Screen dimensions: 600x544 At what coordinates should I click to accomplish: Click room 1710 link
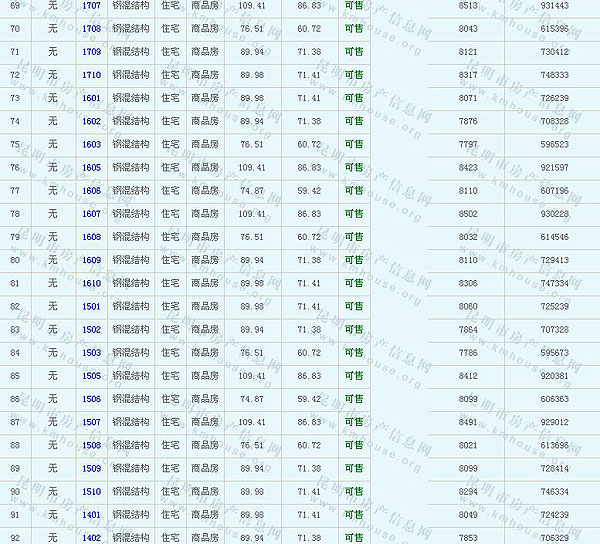coord(92,75)
